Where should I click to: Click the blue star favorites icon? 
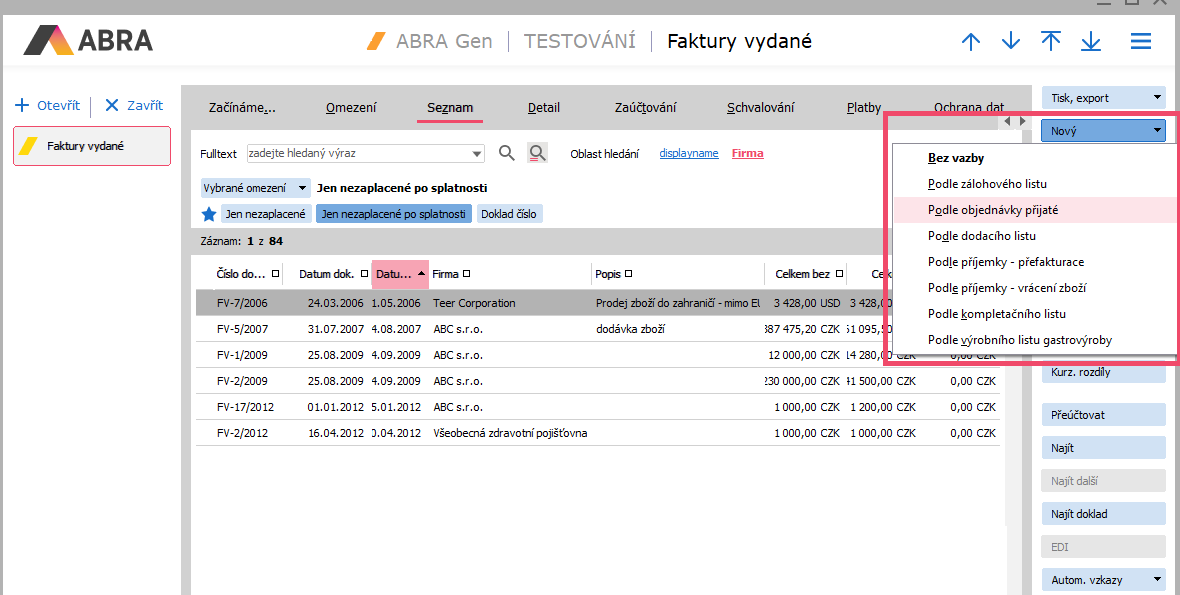209,214
